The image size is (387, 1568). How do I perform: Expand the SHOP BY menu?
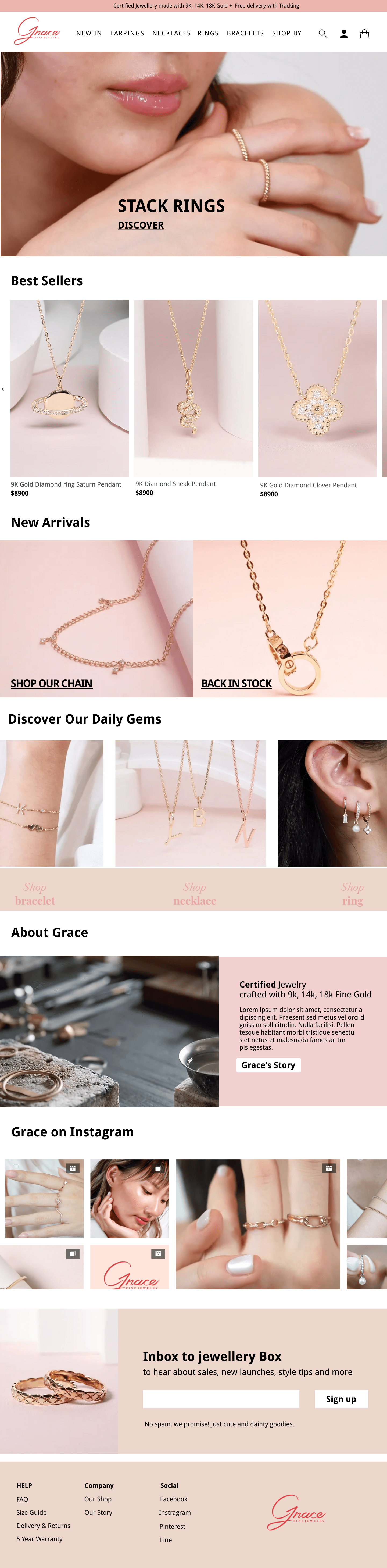(x=286, y=34)
